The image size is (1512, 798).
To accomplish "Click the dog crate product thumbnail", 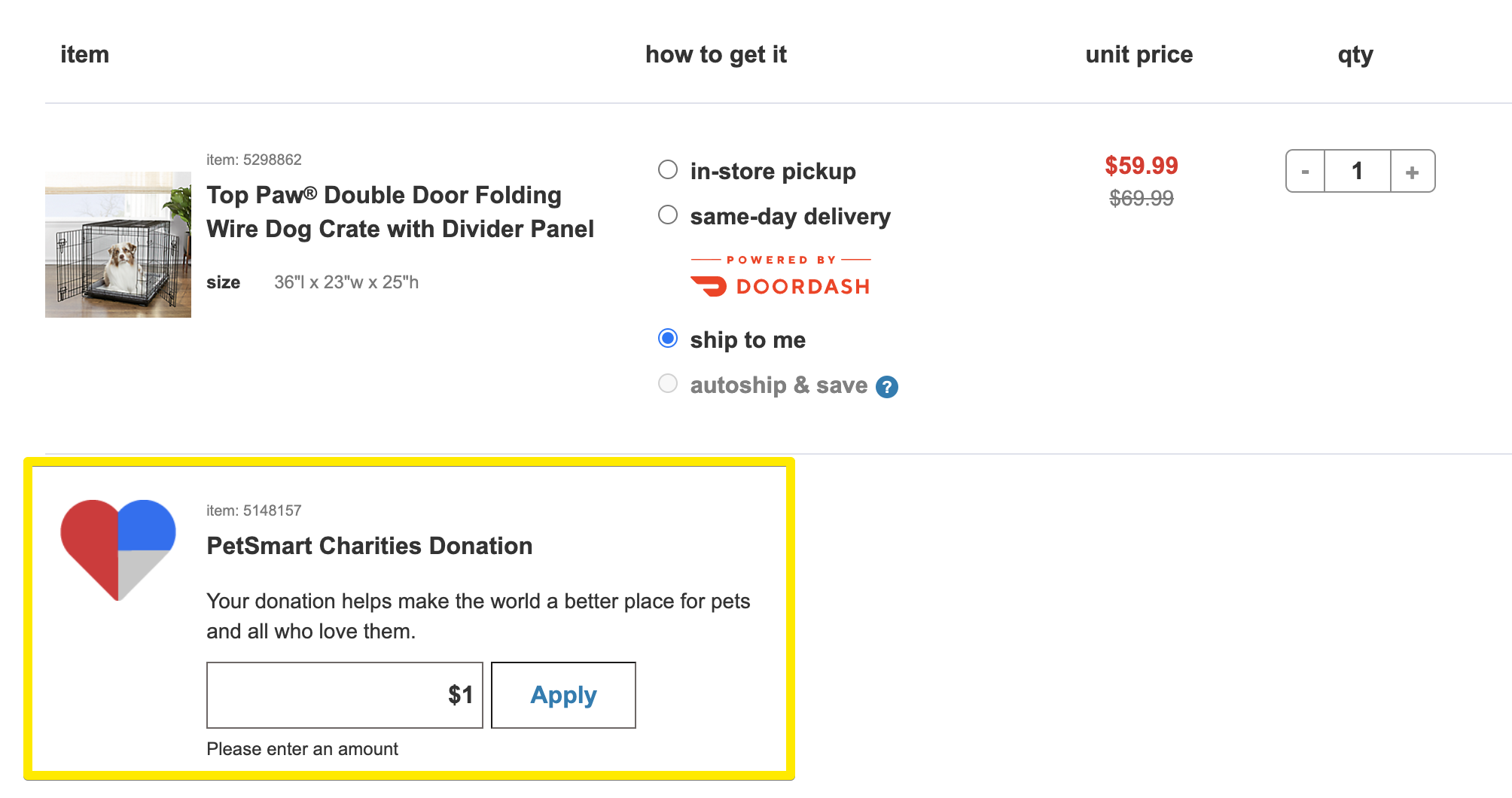I will pyautogui.click(x=117, y=245).
